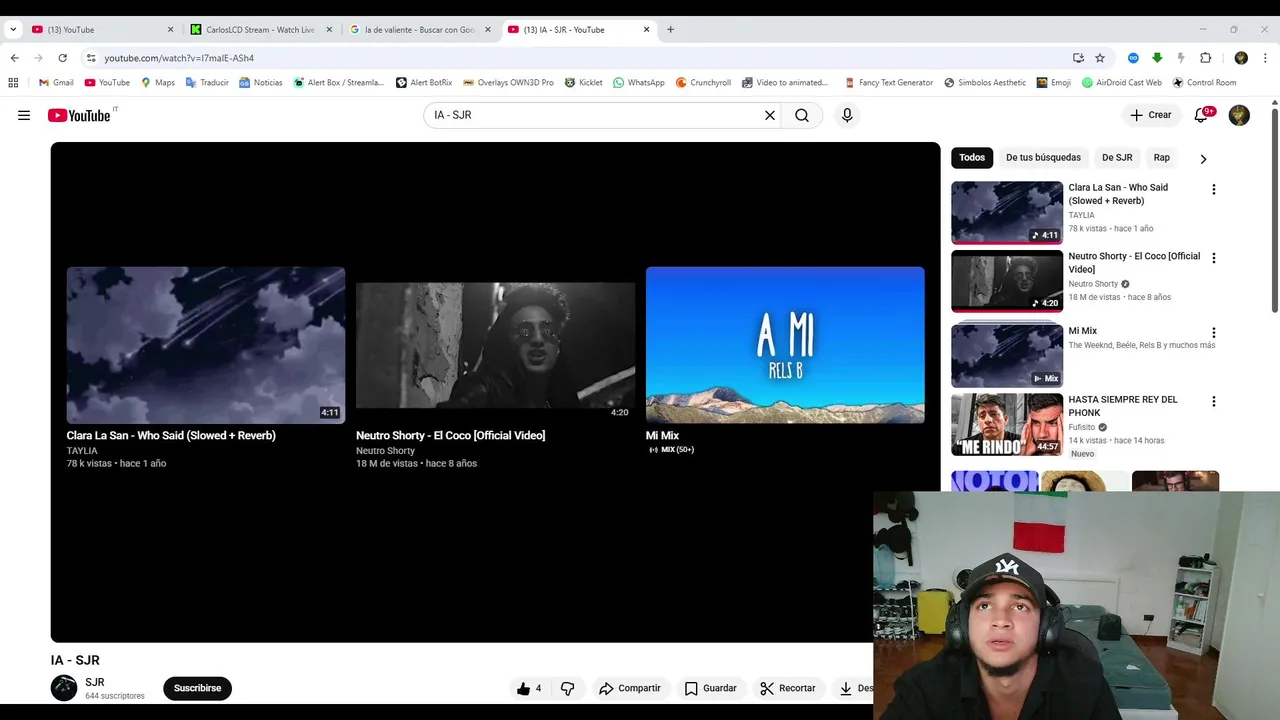Viewport: 1280px width, 720px height.
Task: Click the Recortar clip button
Action: point(788,688)
